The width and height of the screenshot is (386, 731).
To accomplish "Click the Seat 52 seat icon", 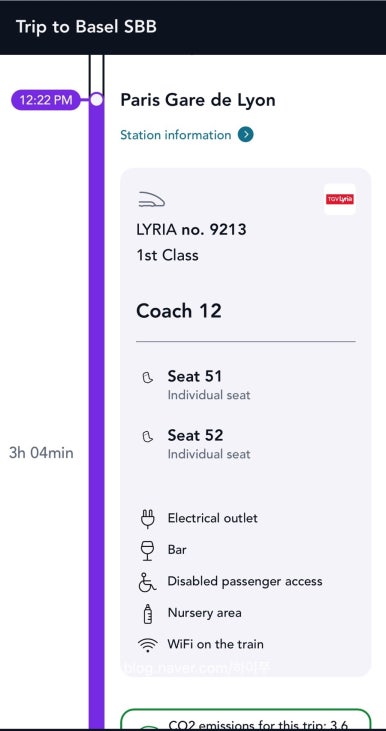I will pyautogui.click(x=147, y=437).
